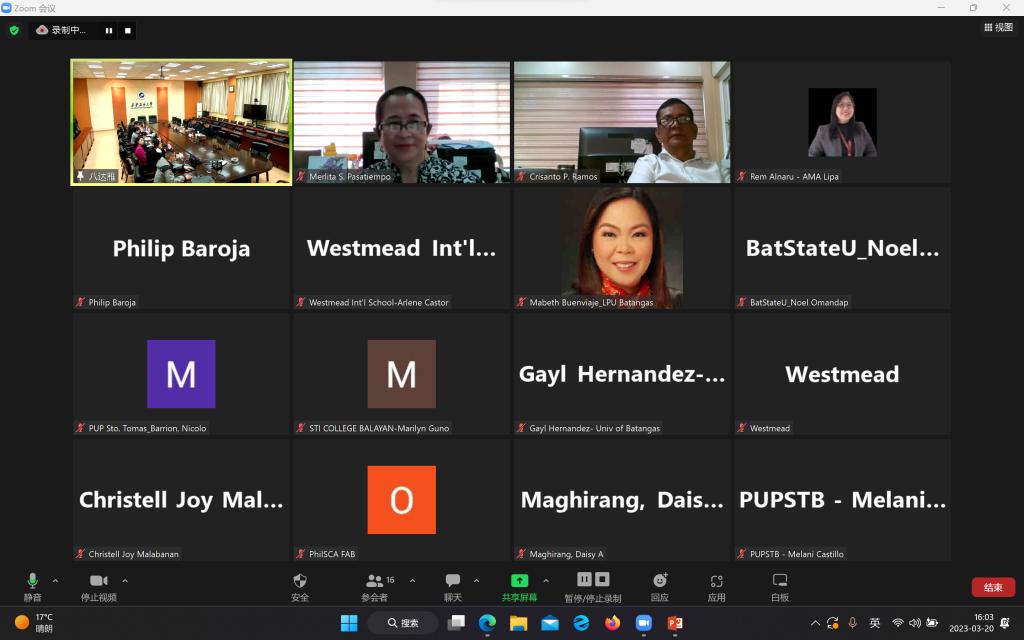Click the green Share Screen (共享屏幕) icon

tap(519, 581)
